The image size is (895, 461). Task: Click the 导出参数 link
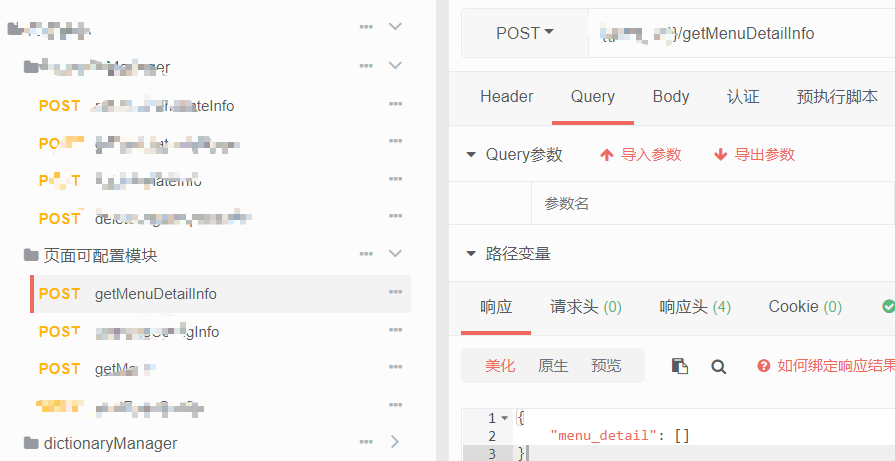(764, 155)
